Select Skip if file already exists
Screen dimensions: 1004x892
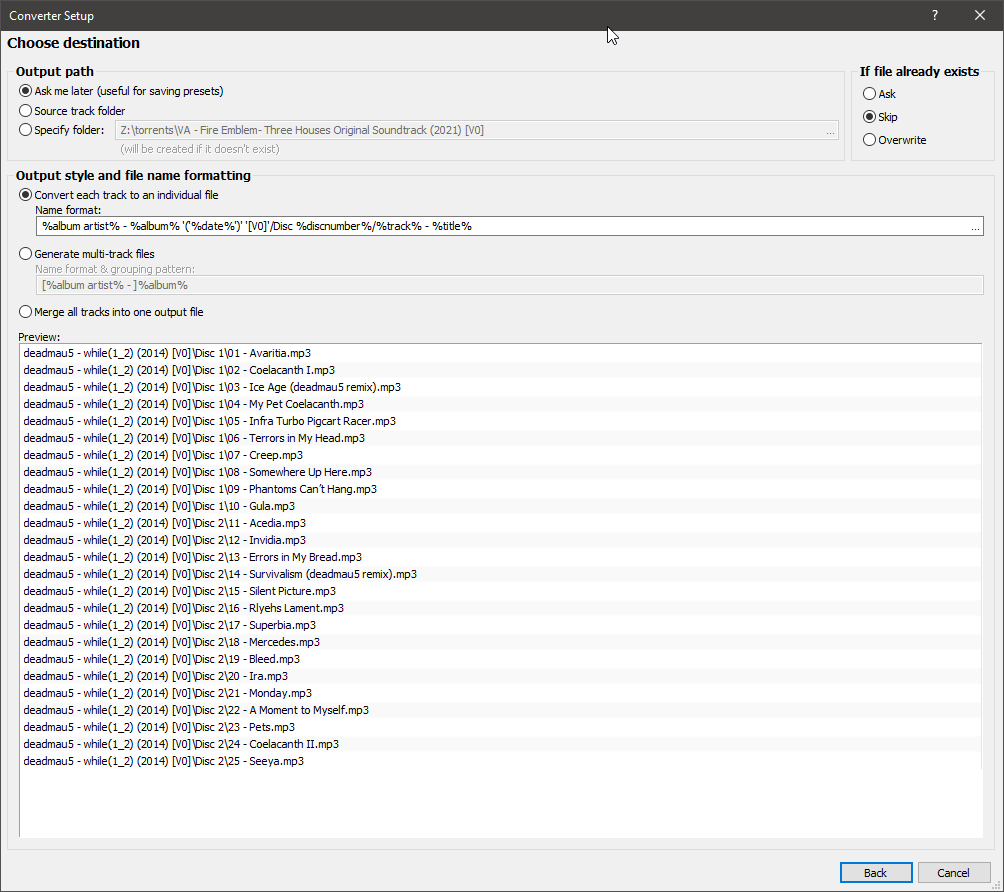point(869,117)
